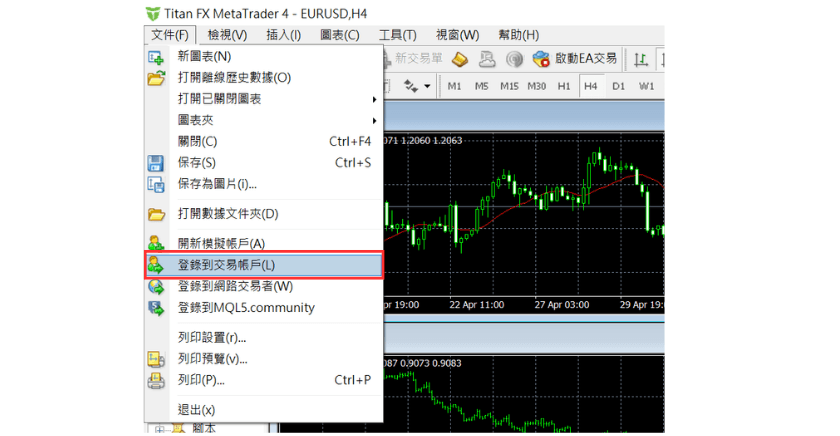The height and width of the screenshot is (436, 840).
Task: Select 打開已關閉圖表 entry
Action: 264,99
